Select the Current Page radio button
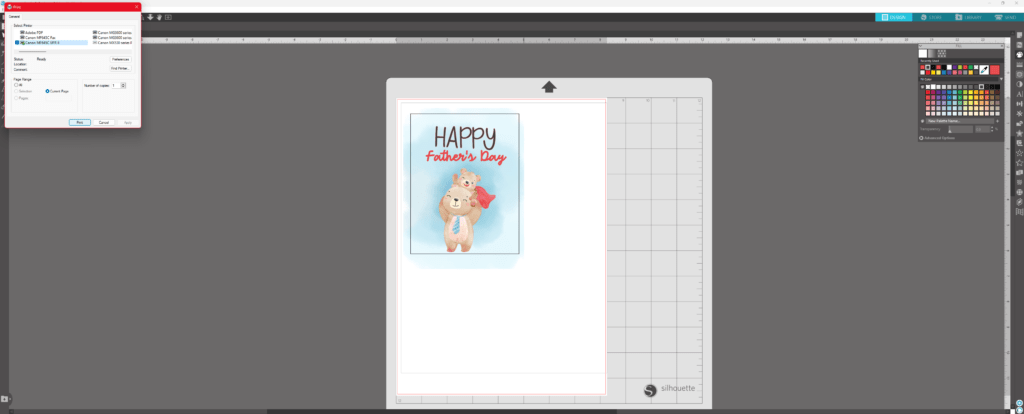The image size is (1024, 414). pos(47,91)
